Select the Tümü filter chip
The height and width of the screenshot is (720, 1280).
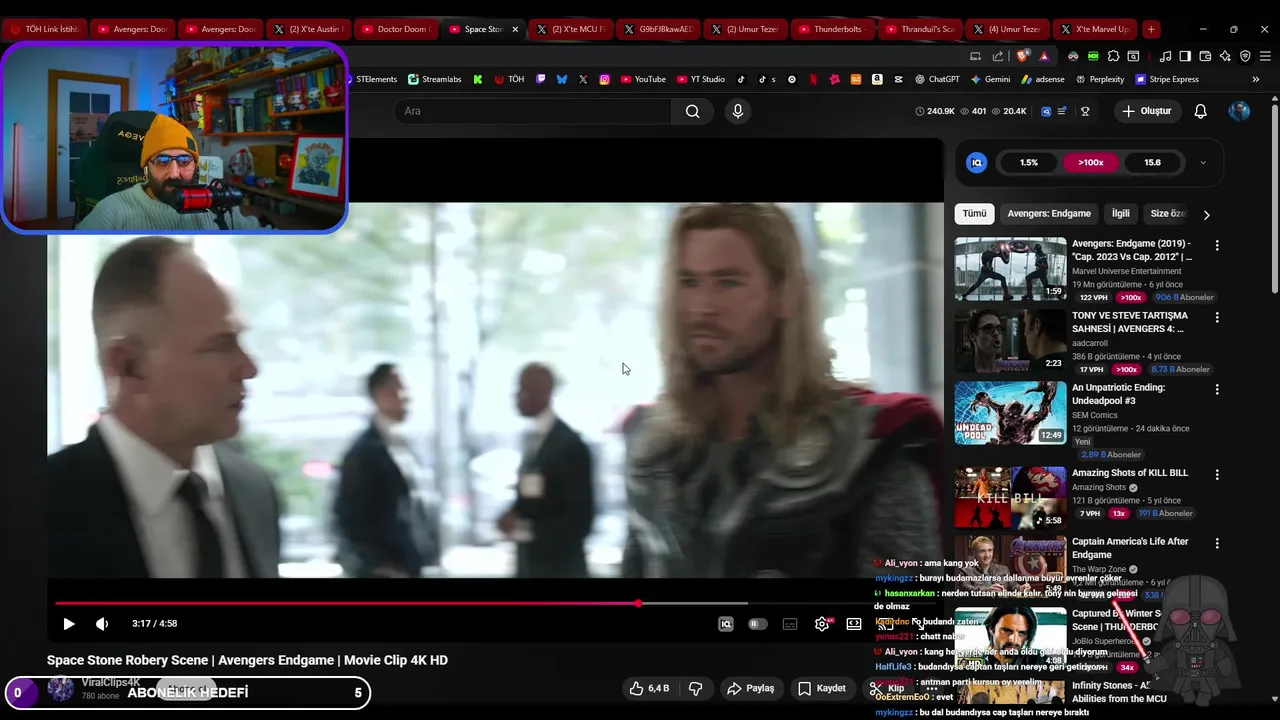(x=975, y=214)
